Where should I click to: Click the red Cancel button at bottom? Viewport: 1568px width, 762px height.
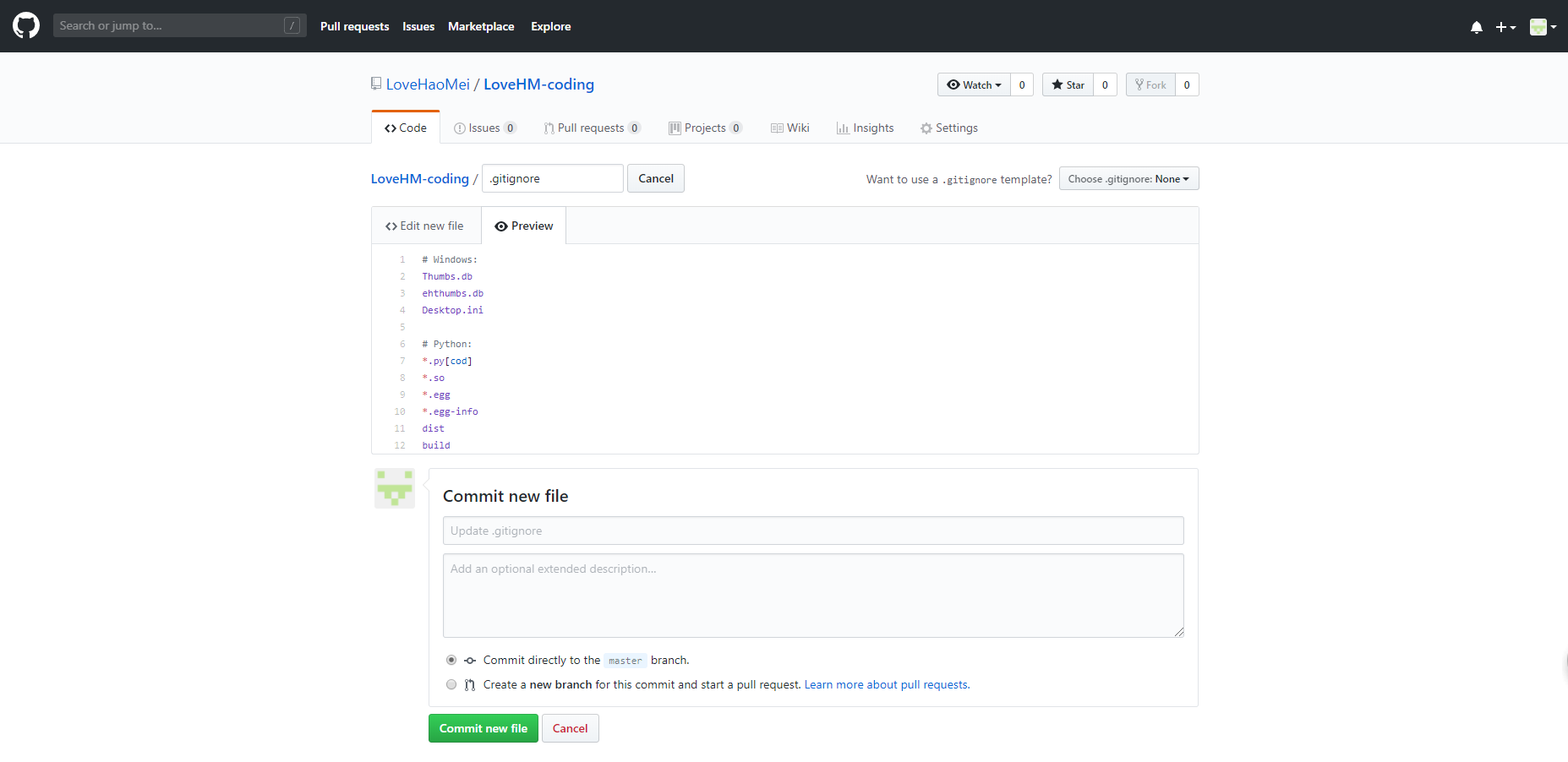[571, 728]
